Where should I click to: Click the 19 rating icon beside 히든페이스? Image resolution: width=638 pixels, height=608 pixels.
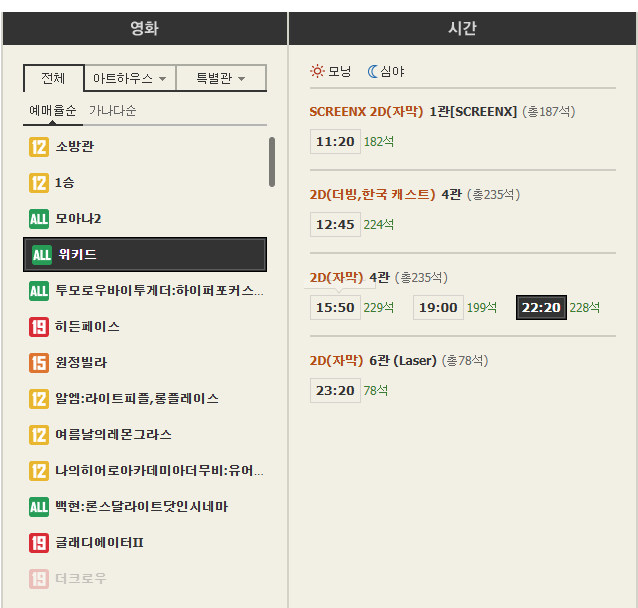(39, 327)
